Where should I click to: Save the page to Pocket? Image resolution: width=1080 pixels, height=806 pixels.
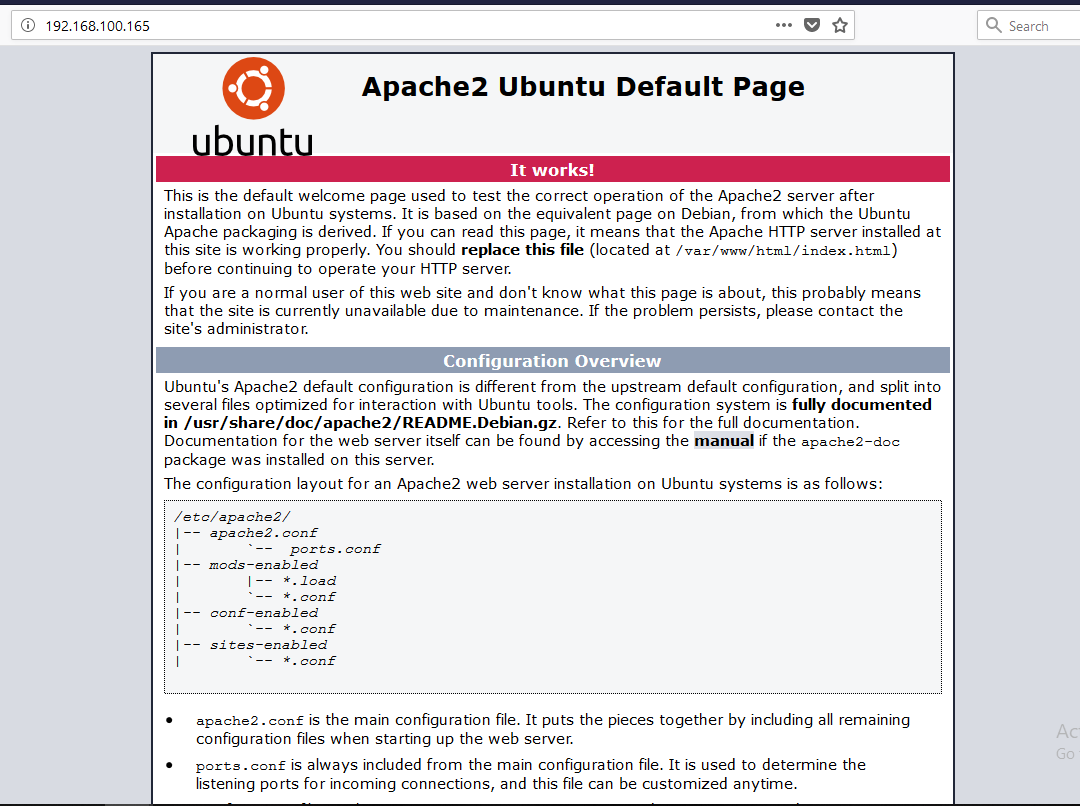(812, 26)
